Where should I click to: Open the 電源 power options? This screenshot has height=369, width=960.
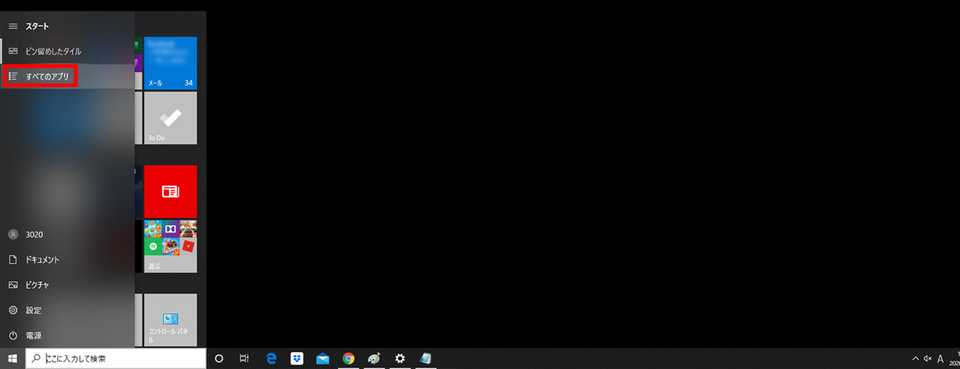coord(67,335)
